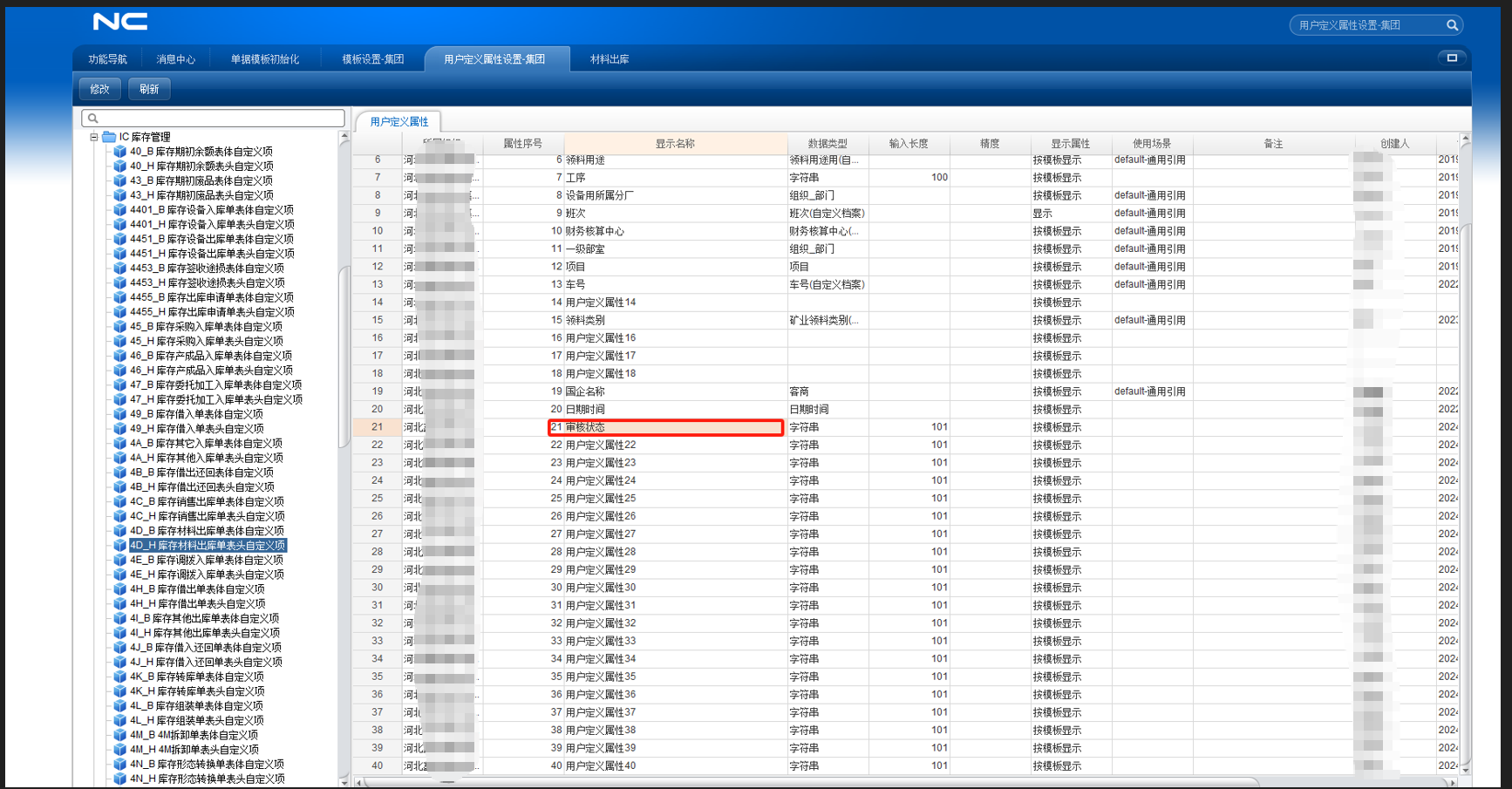Click cube icon of 4E_B 库存调拨入库单表体自定义项
Viewport: 1512px width, 789px height.
pyautogui.click(x=120, y=560)
